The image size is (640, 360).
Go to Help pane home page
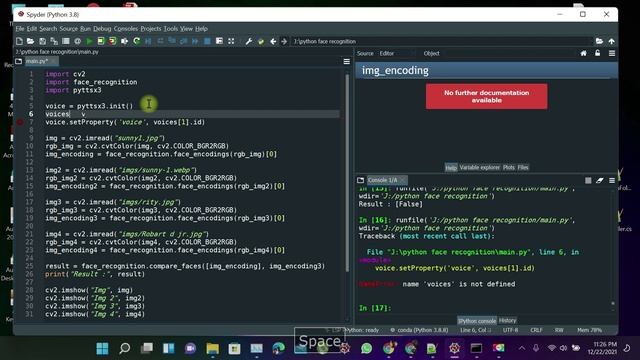584,53
